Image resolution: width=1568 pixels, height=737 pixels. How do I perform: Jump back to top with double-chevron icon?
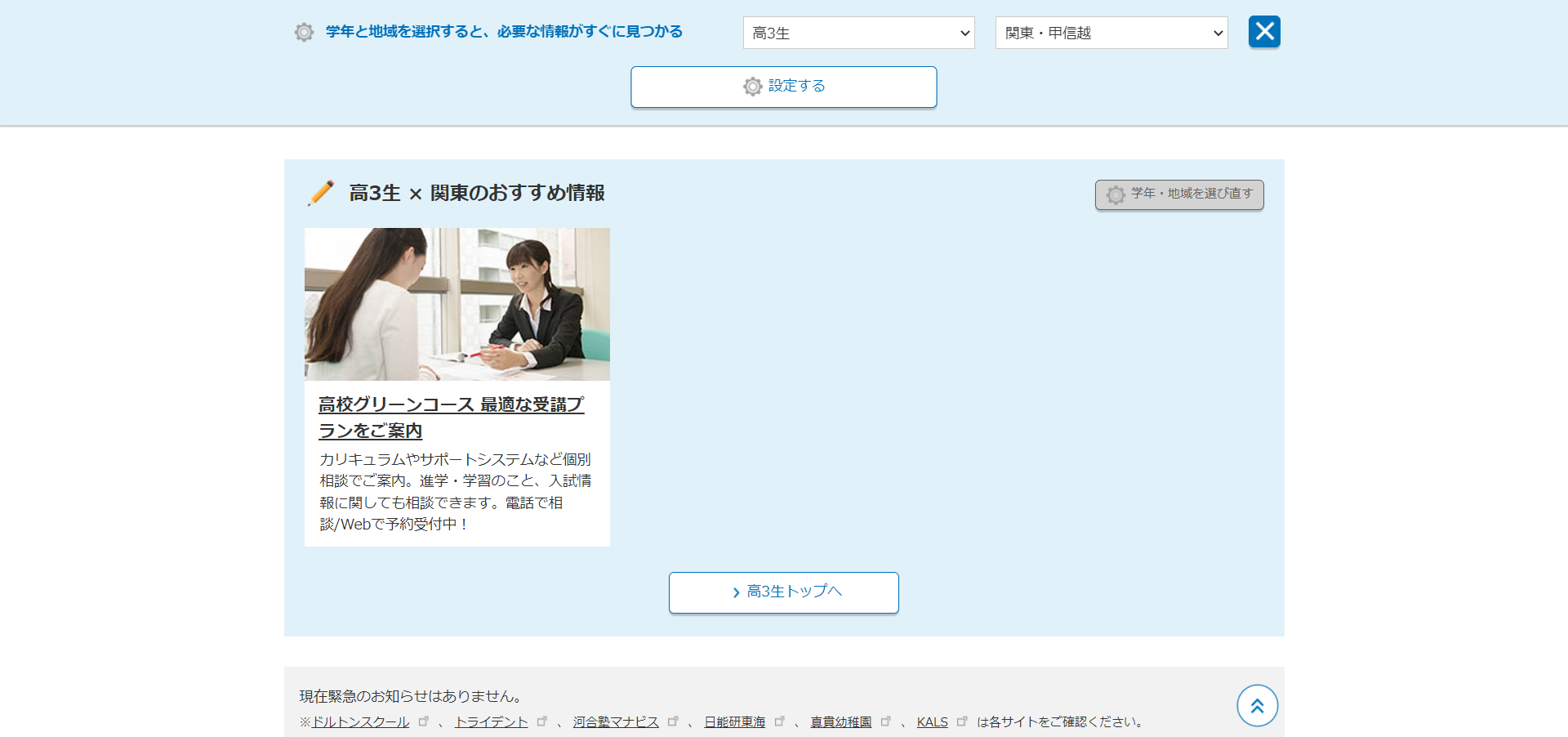point(1257,705)
